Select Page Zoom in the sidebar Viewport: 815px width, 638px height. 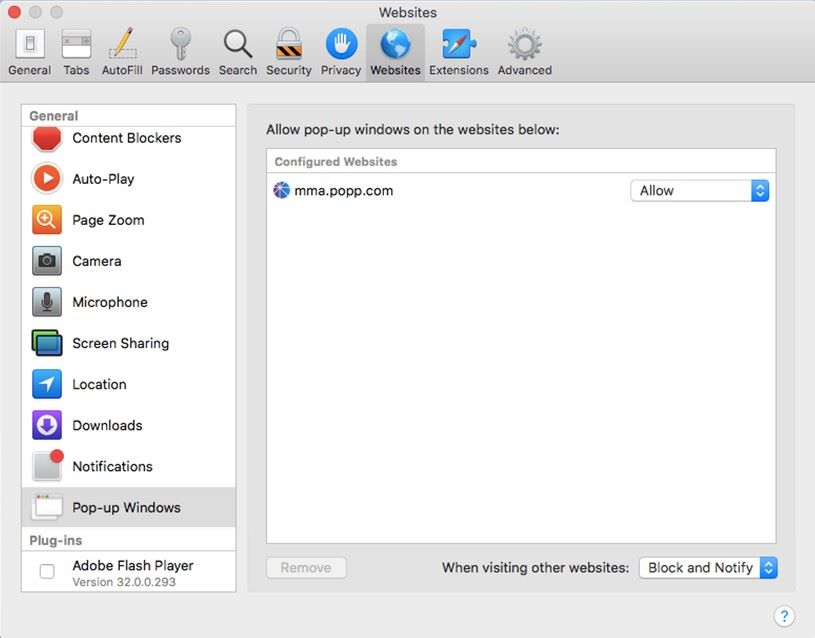128,220
